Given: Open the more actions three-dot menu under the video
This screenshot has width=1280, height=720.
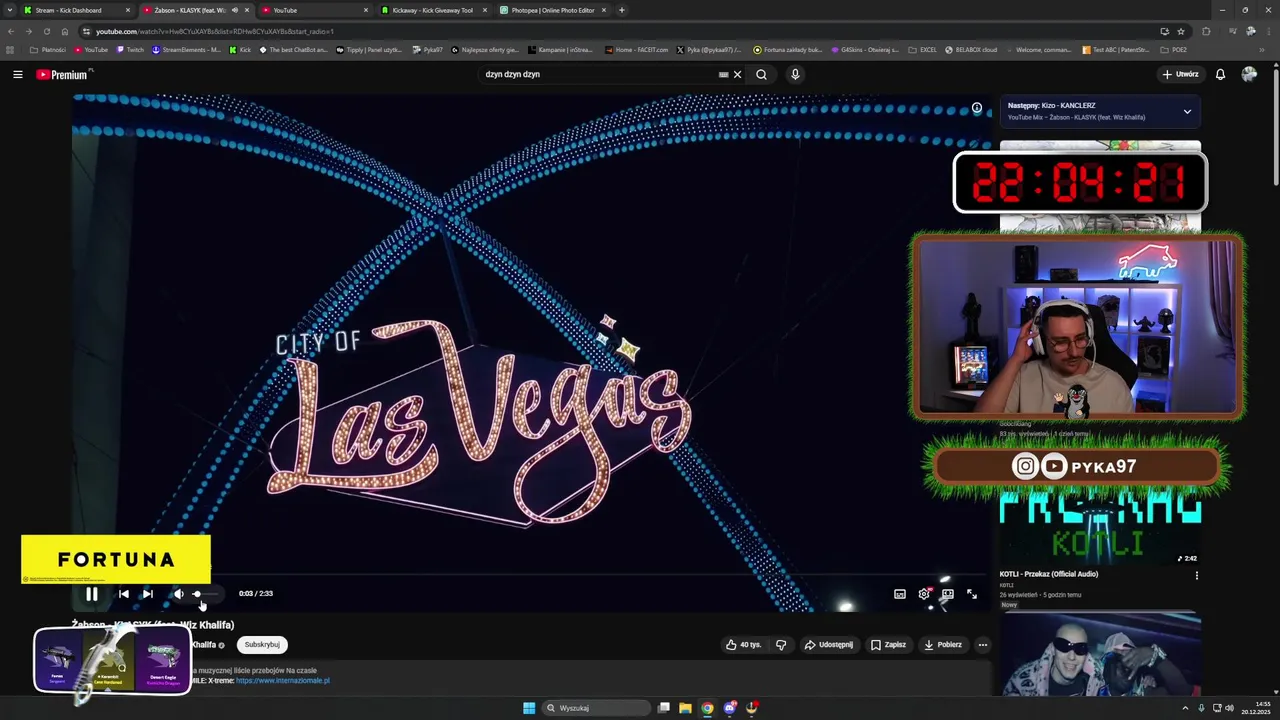Looking at the screenshot, I should coord(982,645).
